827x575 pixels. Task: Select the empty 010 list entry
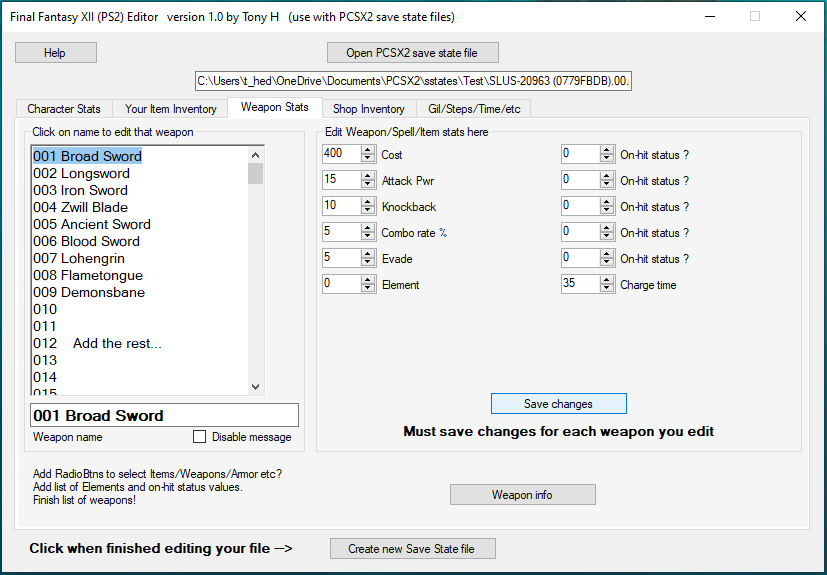(x=45, y=309)
